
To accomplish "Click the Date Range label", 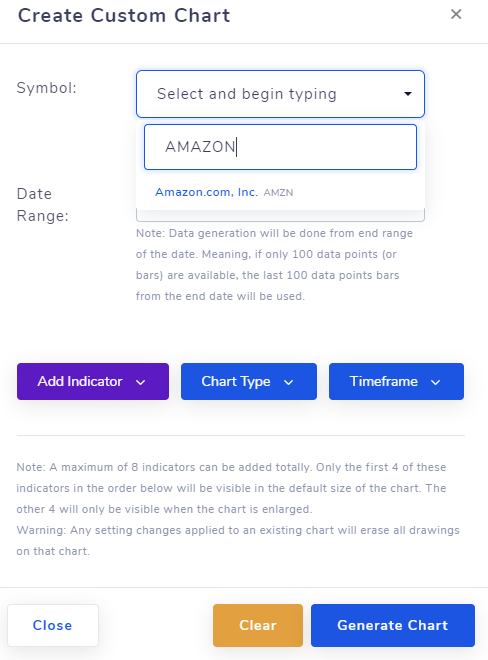I will pyautogui.click(x=43, y=205).
